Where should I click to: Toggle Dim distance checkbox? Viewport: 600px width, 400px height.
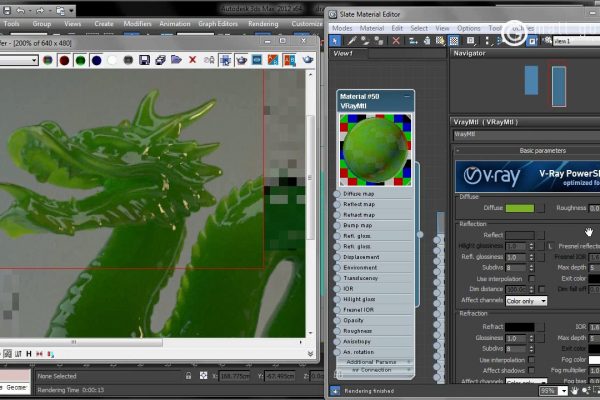pyautogui.click(x=541, y=289)
